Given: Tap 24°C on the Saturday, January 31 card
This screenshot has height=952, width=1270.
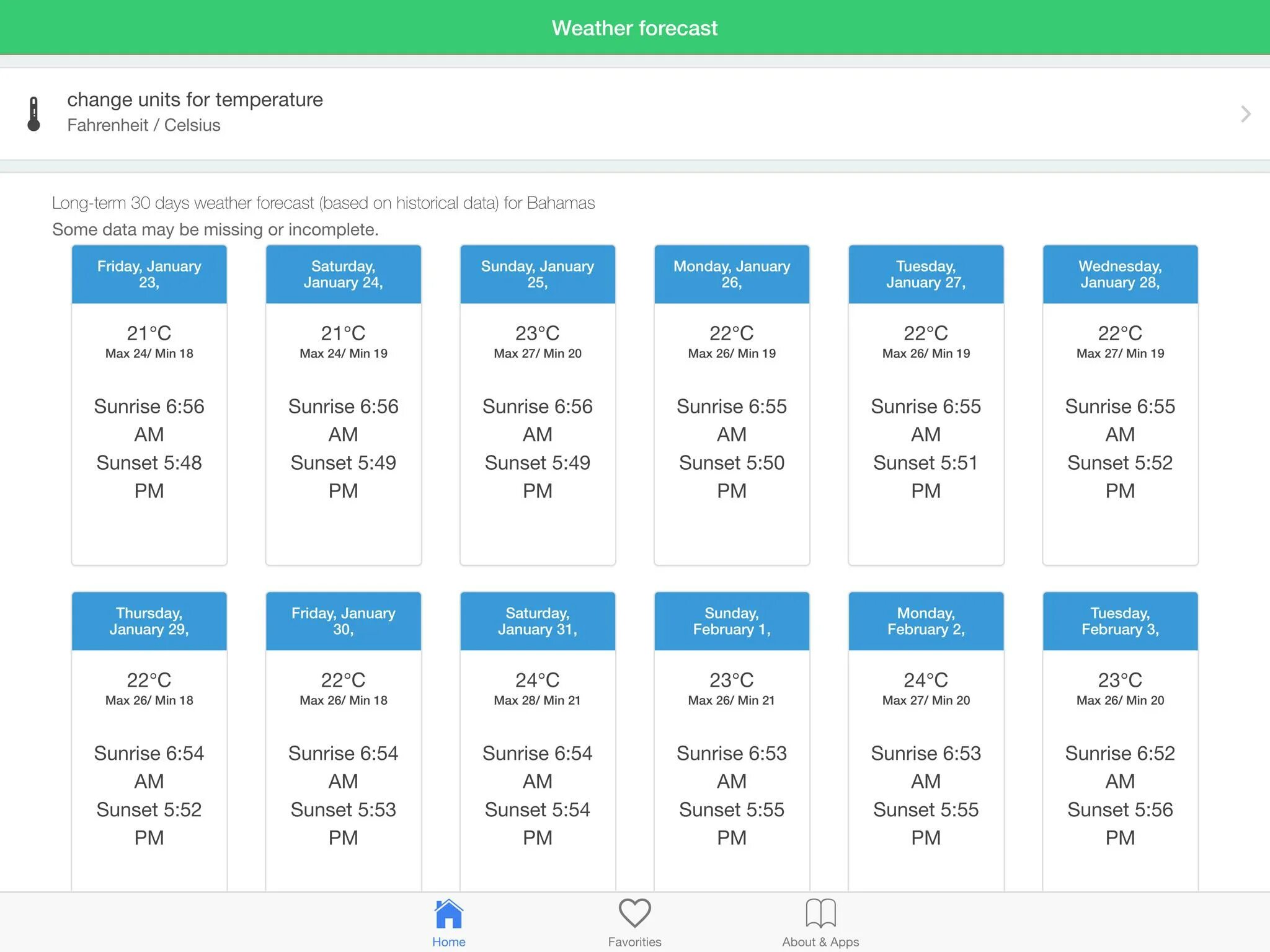Looking at the screenshot, I should pyautogui.click(x=538, y=681).
